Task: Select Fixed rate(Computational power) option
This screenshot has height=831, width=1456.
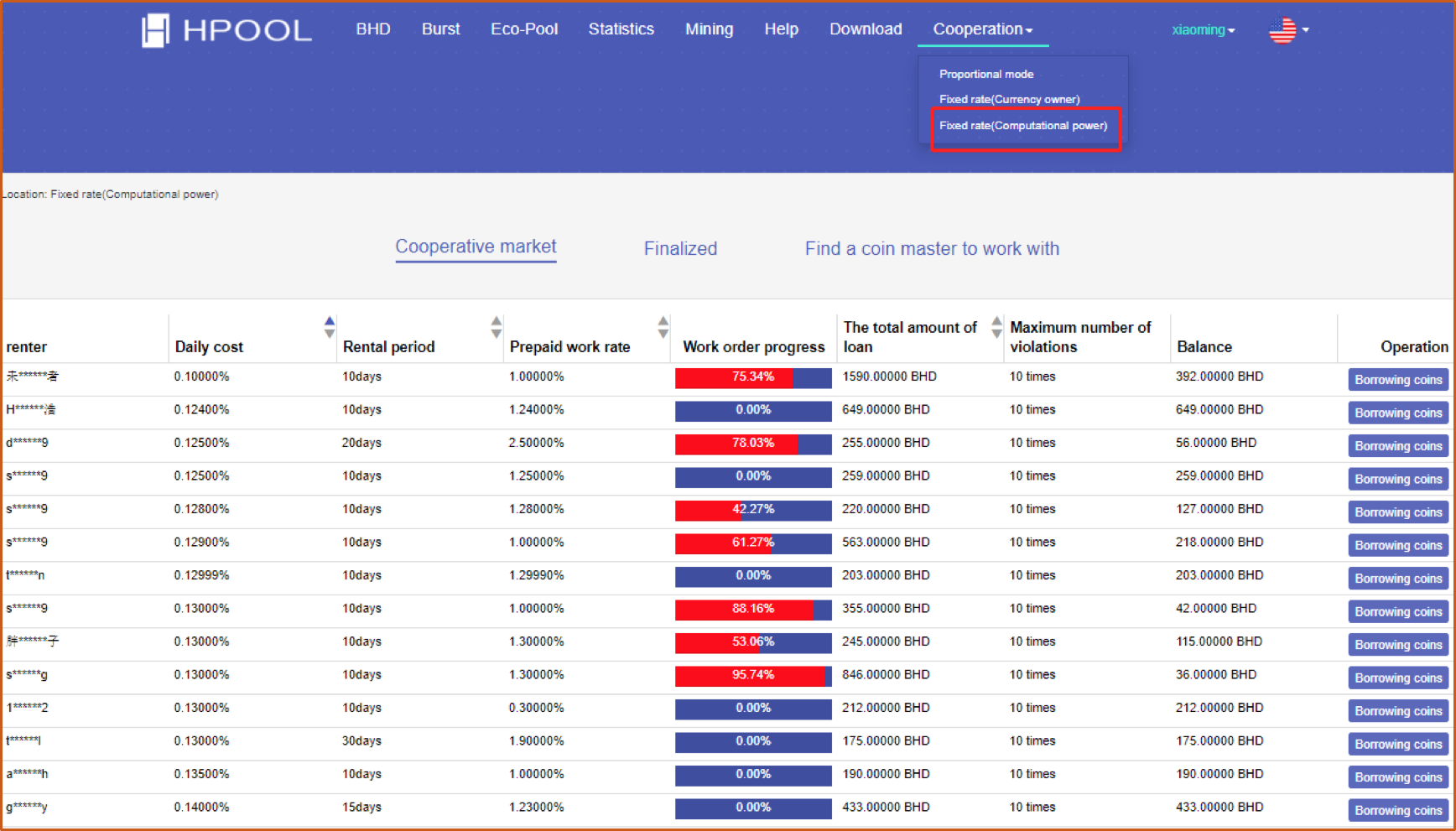Action: pyautogui.click(x=1023, y=126)
